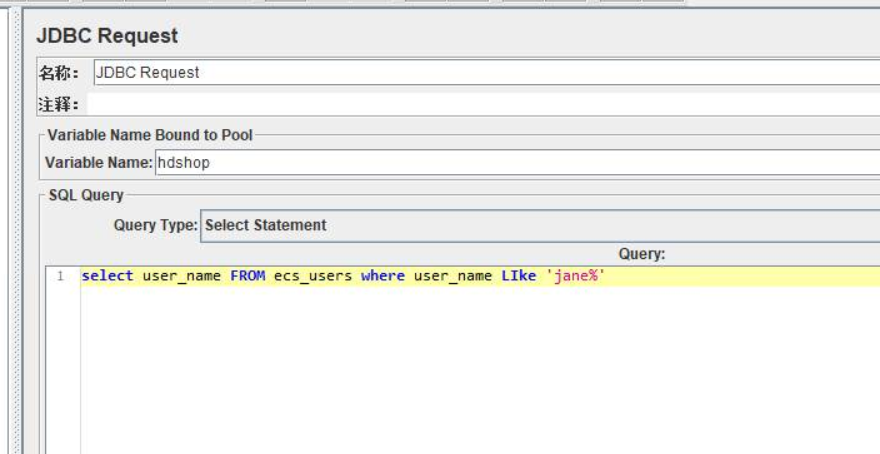Open the Query Type dropdown
Image resolution: width=880 pixels, height=454 pixels.
pyautogui.click(x=540, y=226)
